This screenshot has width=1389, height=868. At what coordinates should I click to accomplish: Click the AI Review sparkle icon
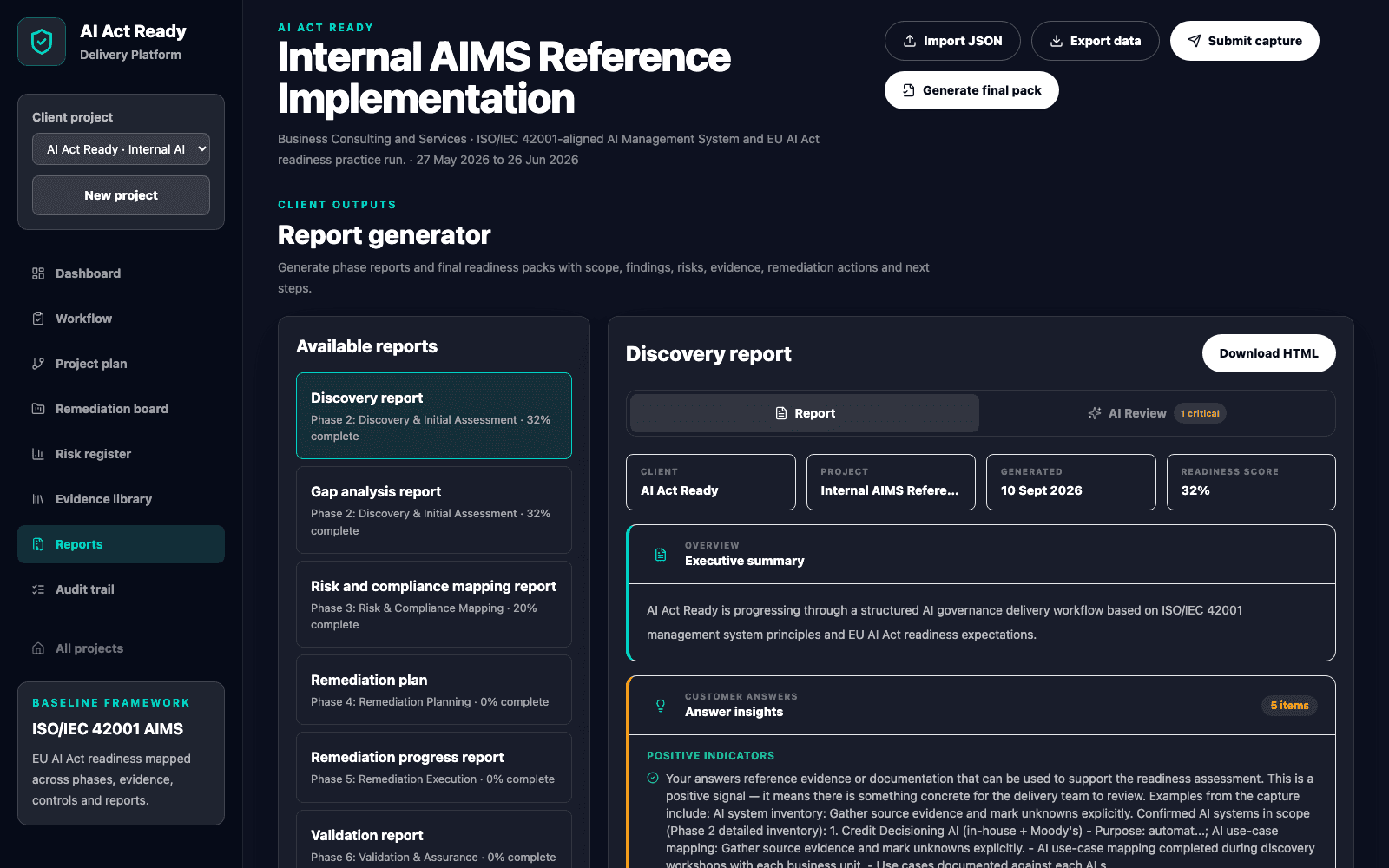1095,413
